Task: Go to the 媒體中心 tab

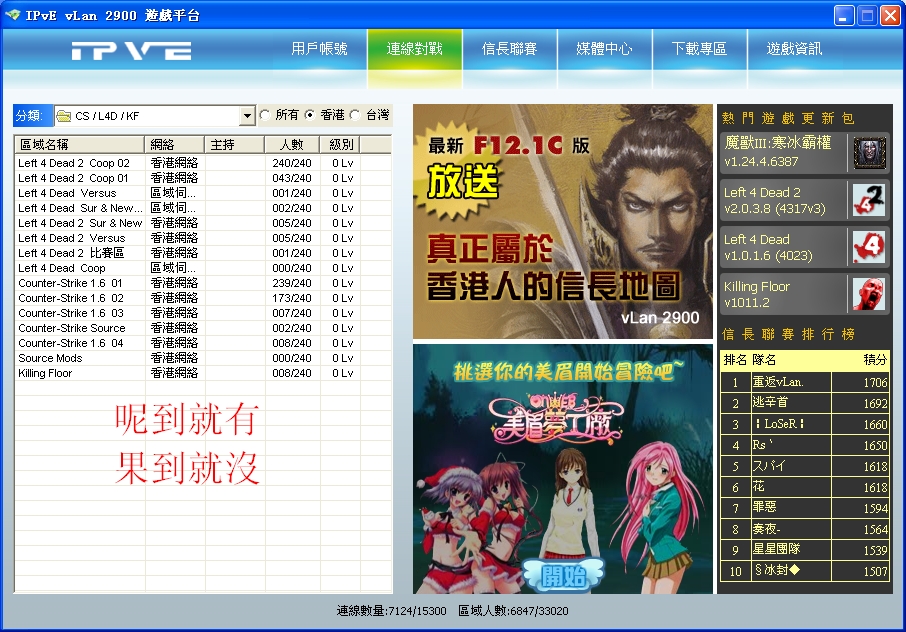Action: tap(604, 49)
